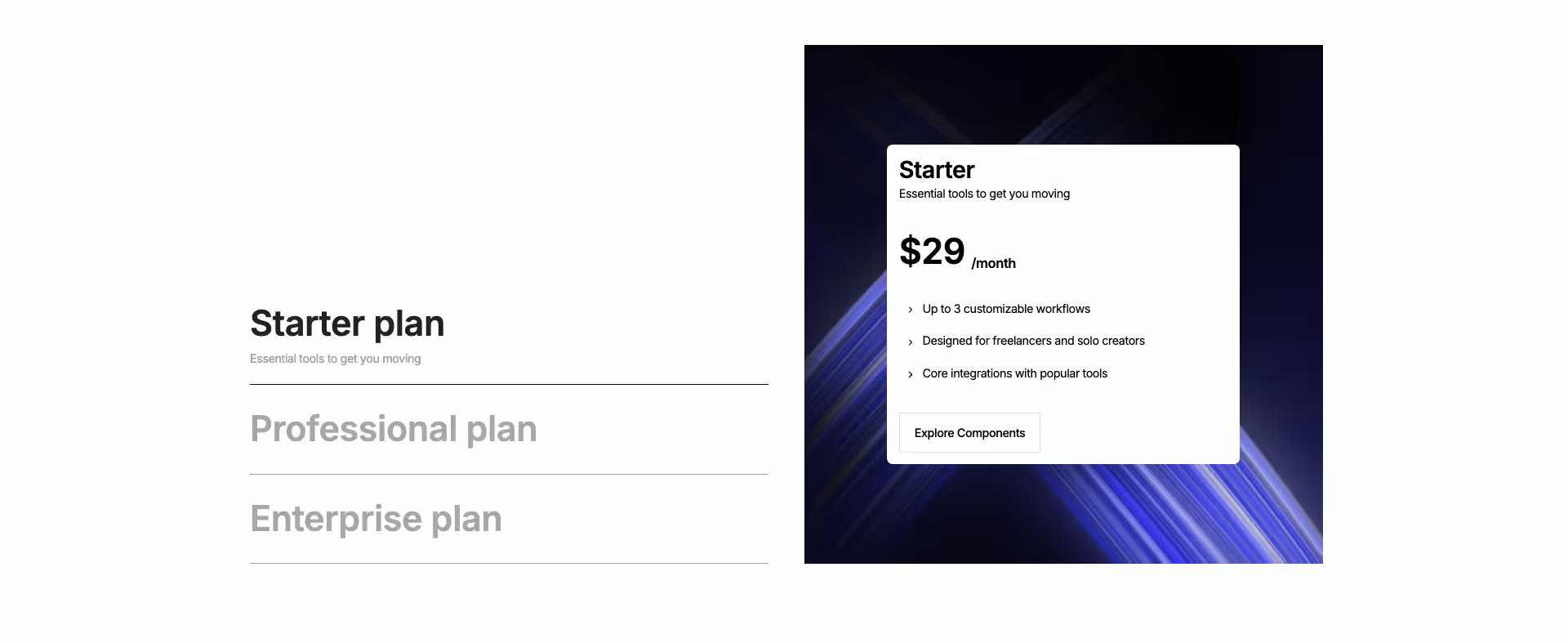Expand the "Core integrations with popular tools" item
Viewport: 1568px width, 643px height.
pos(1014,373)
